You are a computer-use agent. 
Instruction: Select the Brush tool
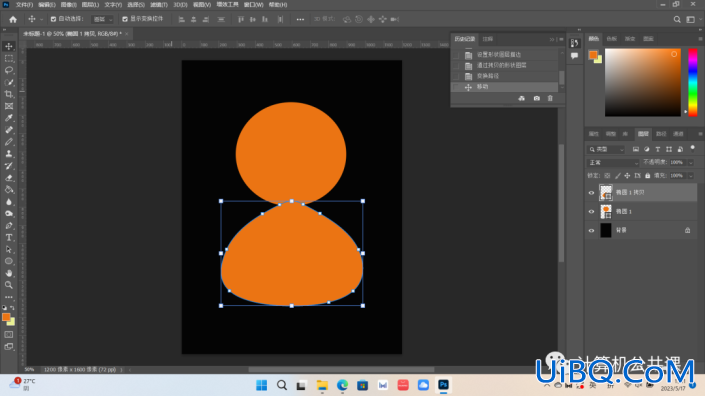coord(9,142)
